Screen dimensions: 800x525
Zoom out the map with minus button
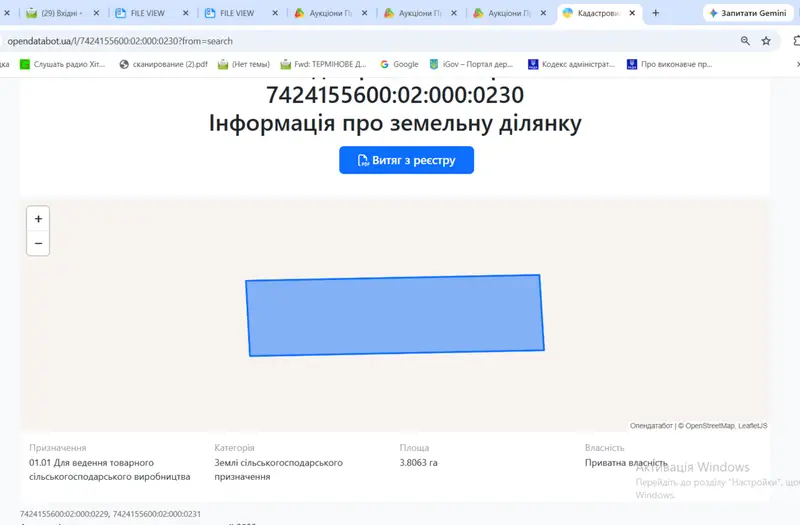click(38, 243)
